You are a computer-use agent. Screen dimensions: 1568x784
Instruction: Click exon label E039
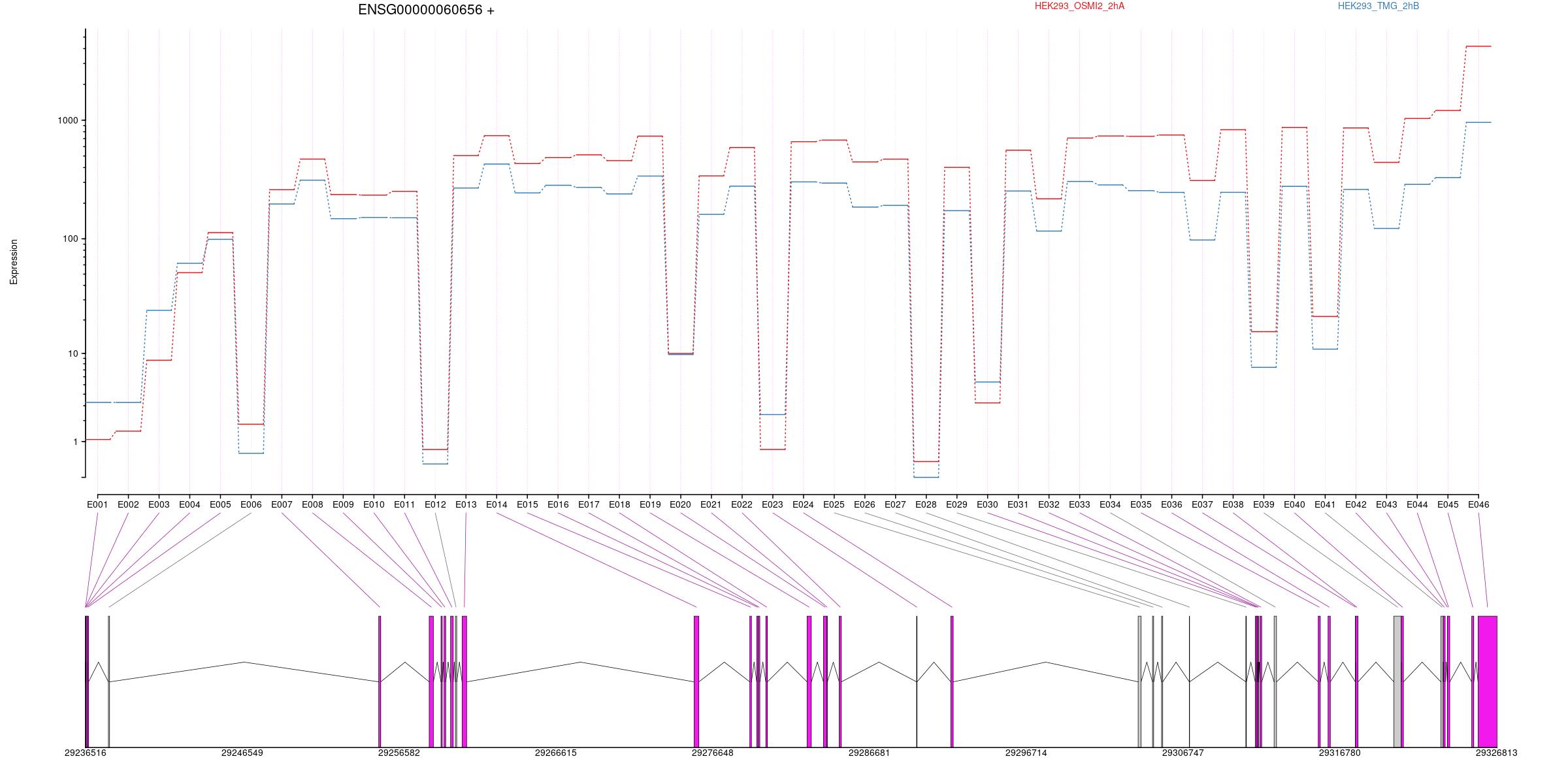click(x=1264, y=504)
